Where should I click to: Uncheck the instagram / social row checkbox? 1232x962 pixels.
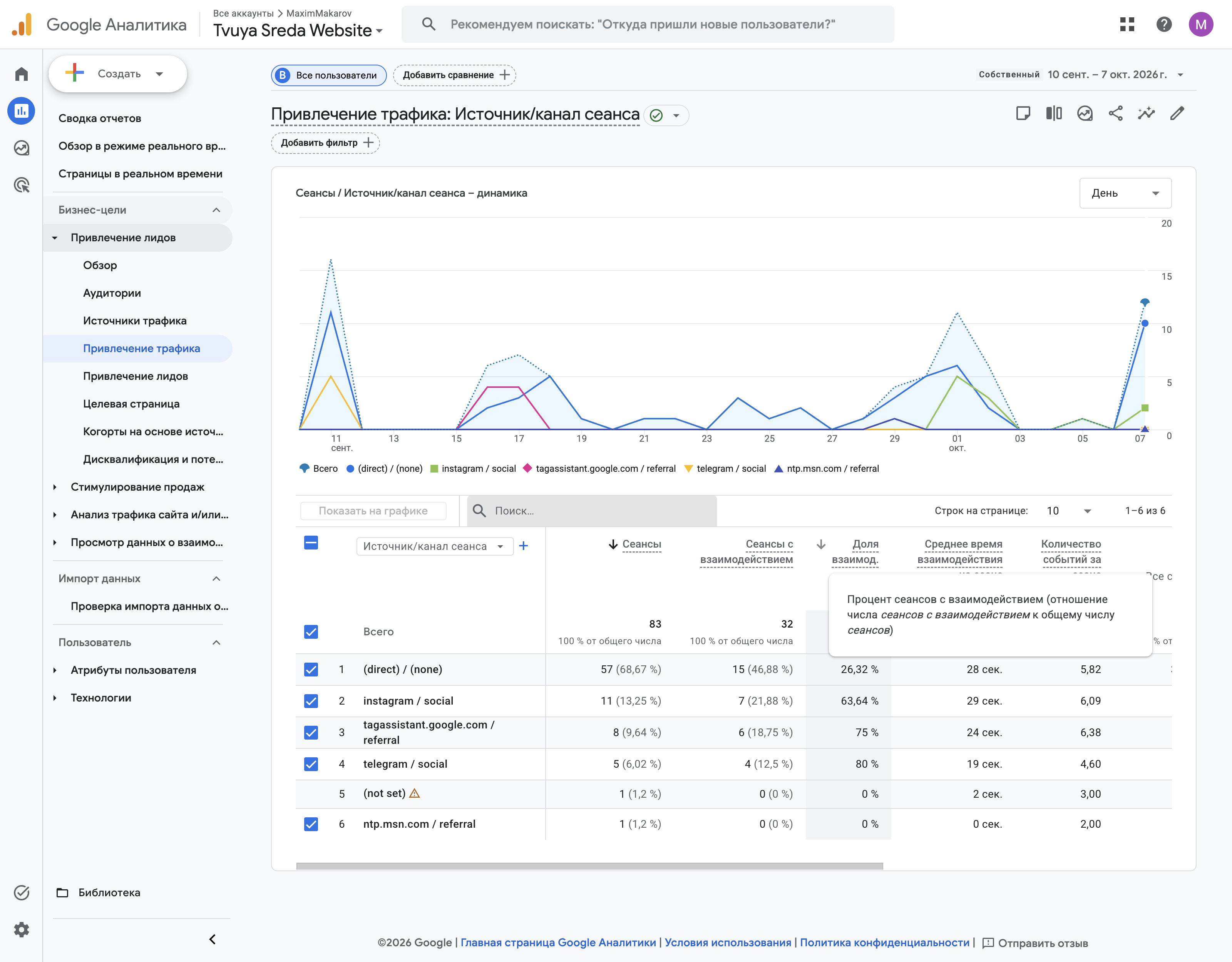pos(311,701)
